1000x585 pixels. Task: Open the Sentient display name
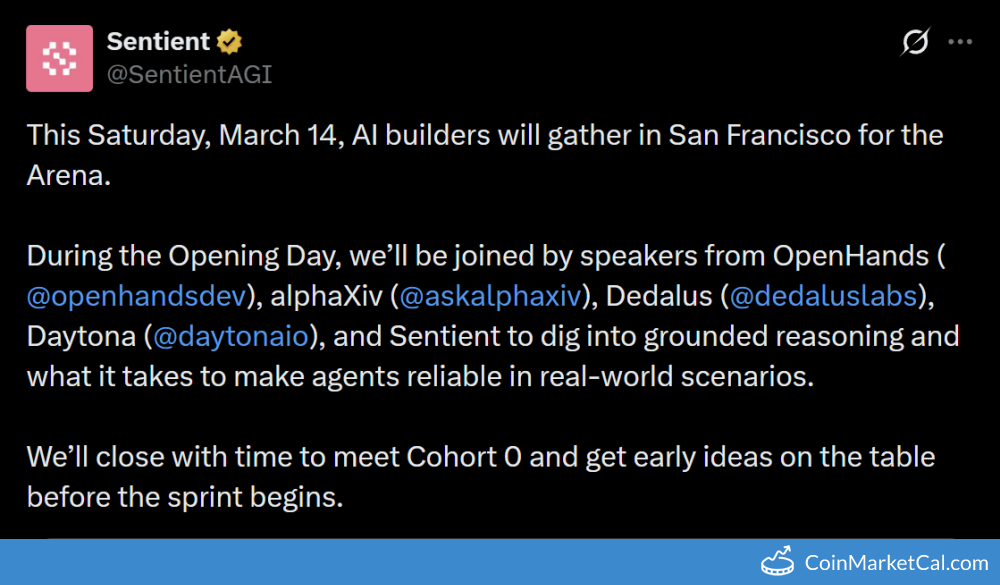pyautogui.click(x=158, y=42)
